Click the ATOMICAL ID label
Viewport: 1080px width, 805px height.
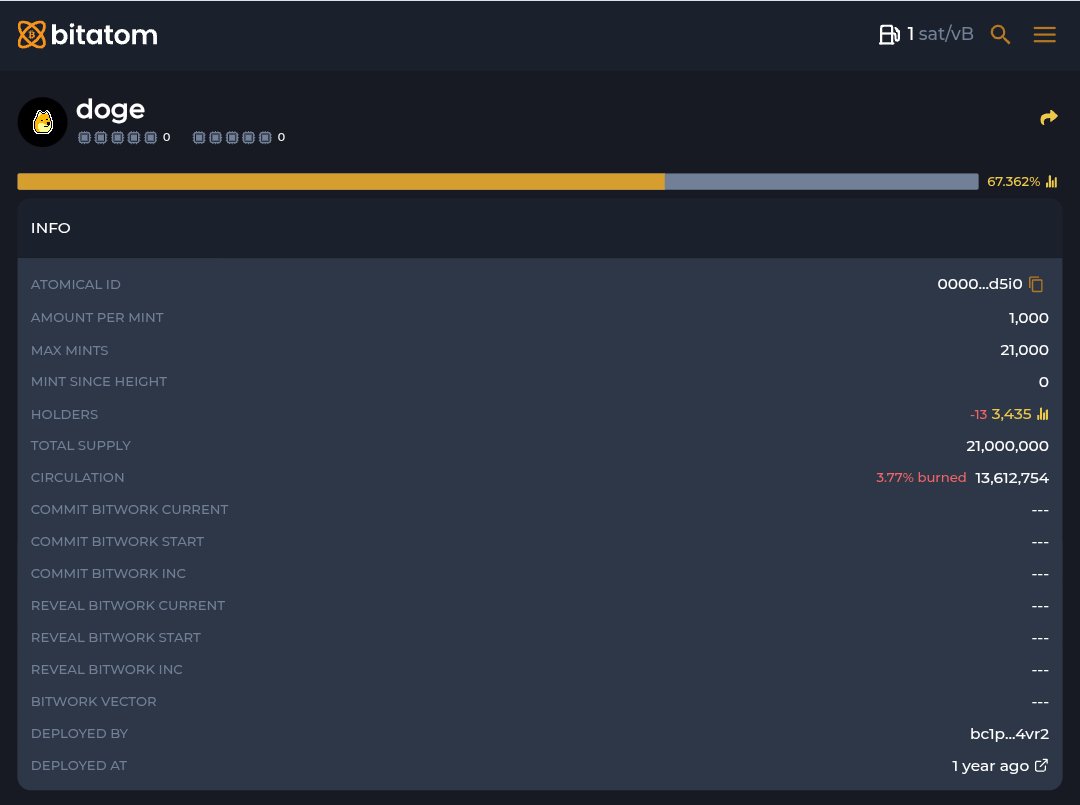(76, 284)
